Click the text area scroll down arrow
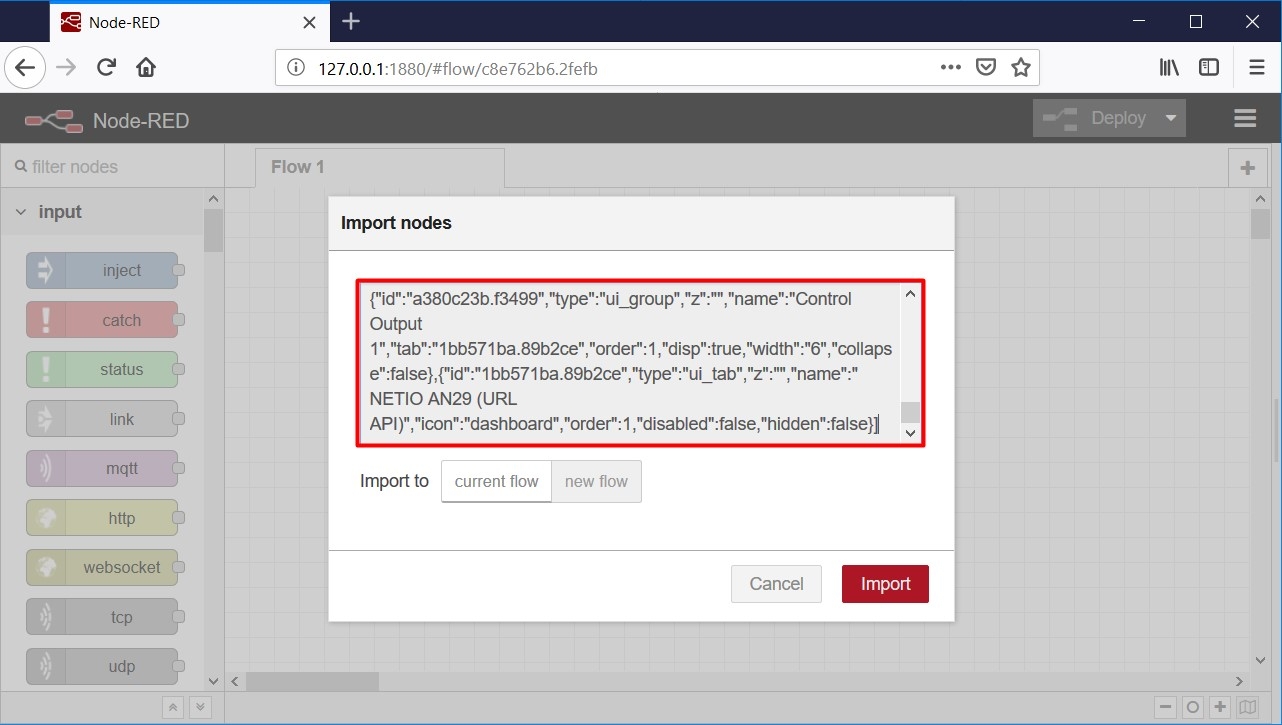This screenshot has width=1282, height=725. tap(910, 432)
